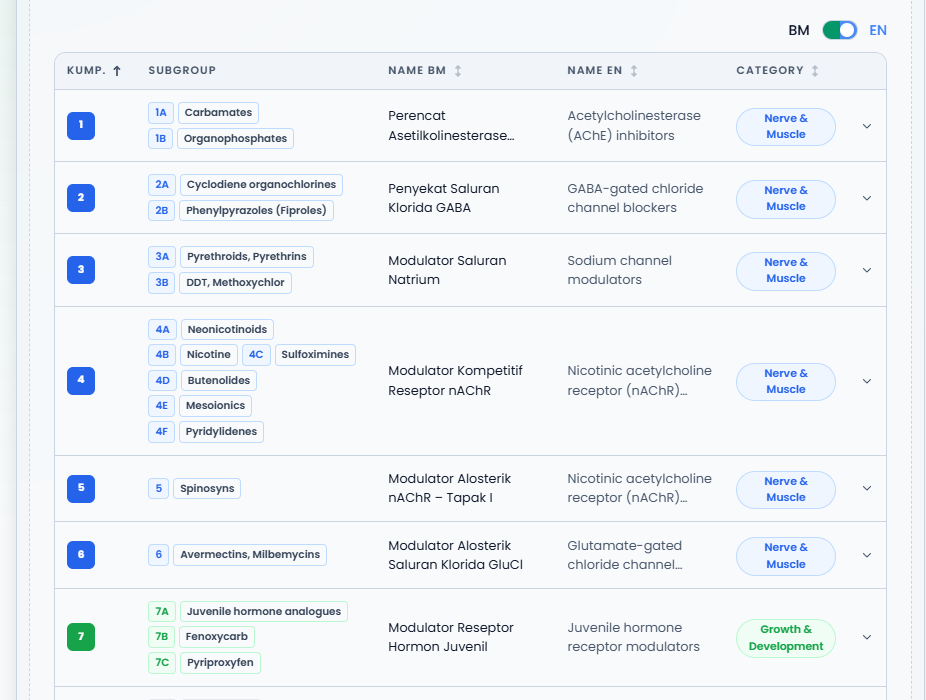Select the DDT, Methoxychlor tag
This screenshot has width=926, height=700.
[235, 282]
